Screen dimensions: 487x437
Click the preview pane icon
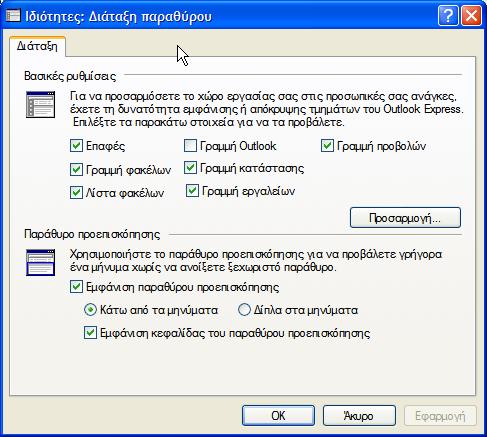(40, 262)
